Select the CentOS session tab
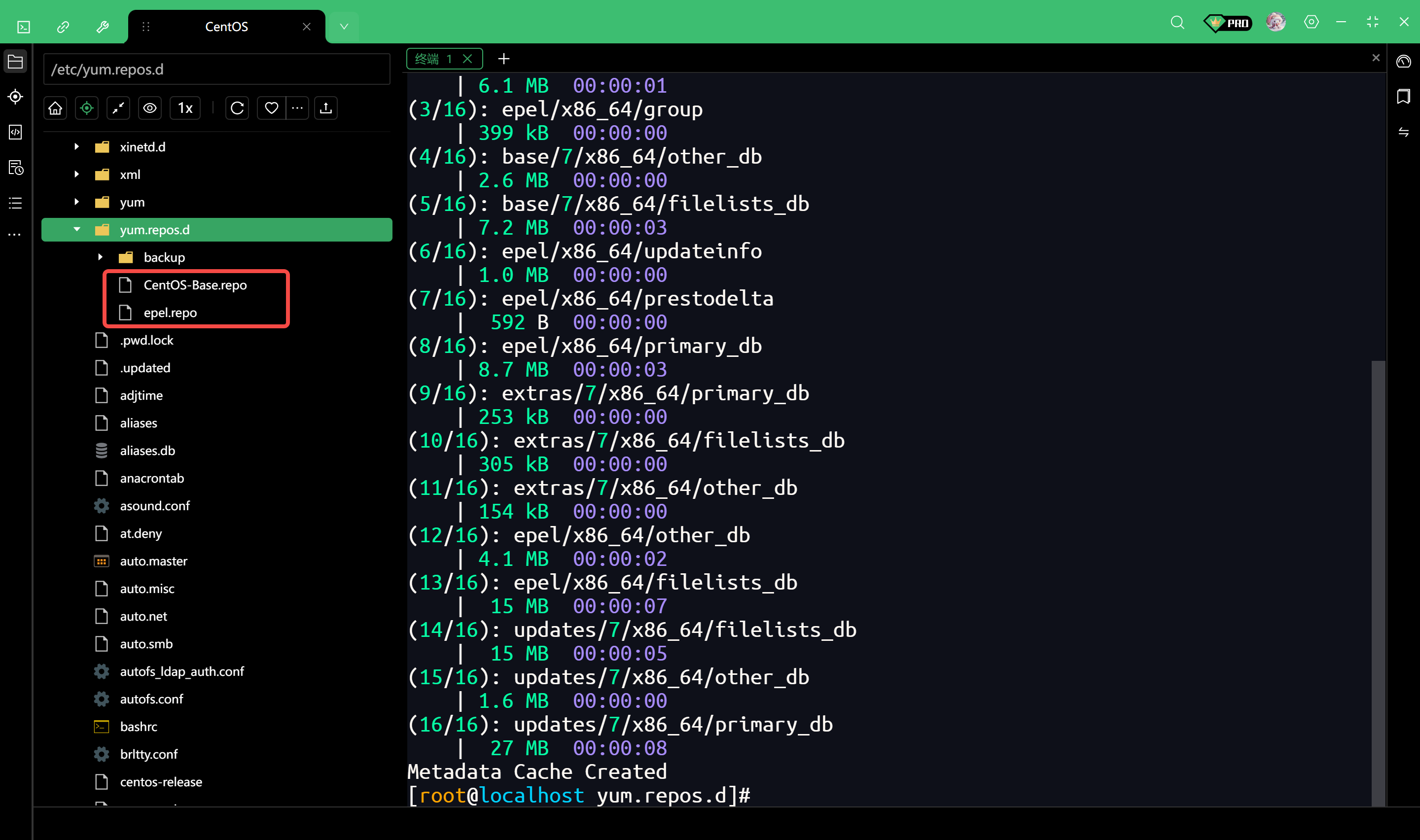Viewport: 1420px width, 840px height. pyautogui.click(x=226, y=27)
